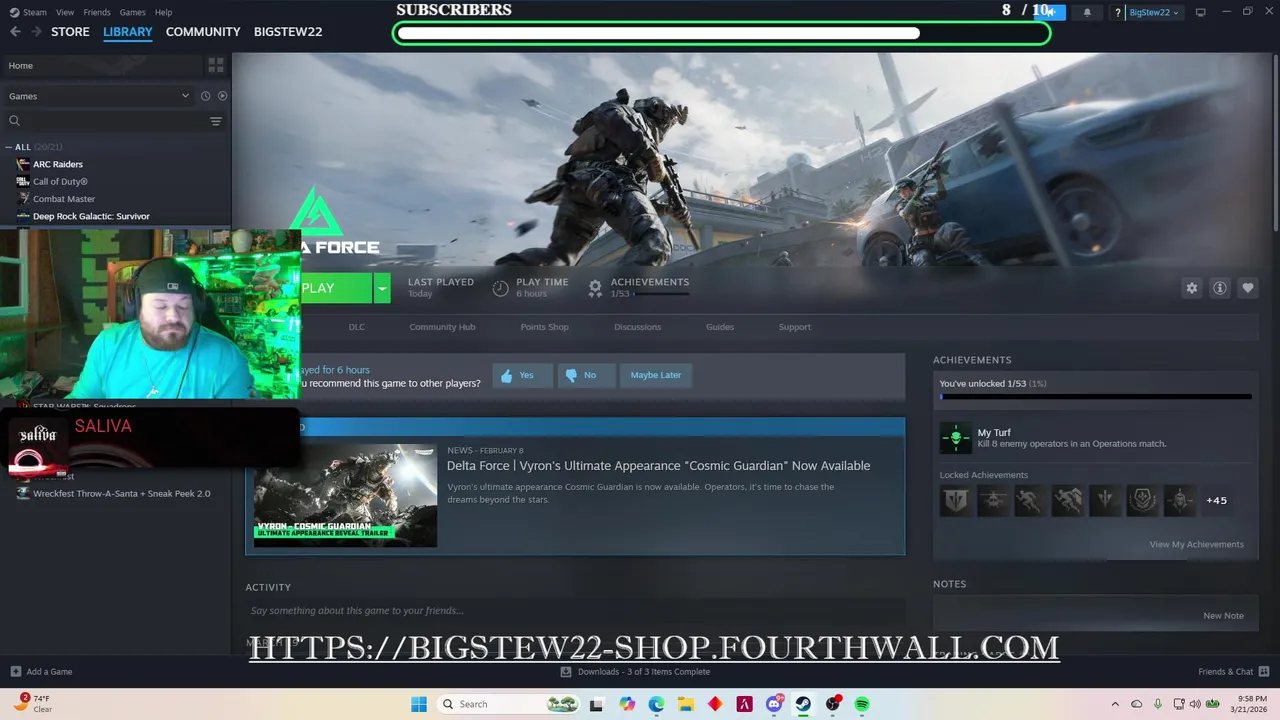
Task: Show the game info icon
Action: [x=1220, y=288]
